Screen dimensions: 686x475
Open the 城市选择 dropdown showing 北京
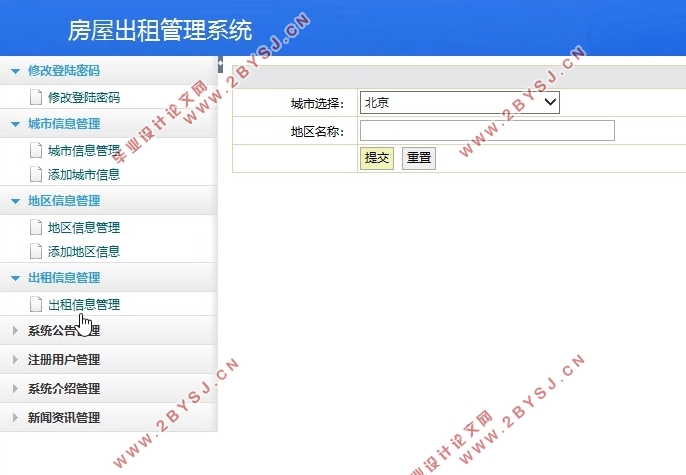[x=459, y=102]
